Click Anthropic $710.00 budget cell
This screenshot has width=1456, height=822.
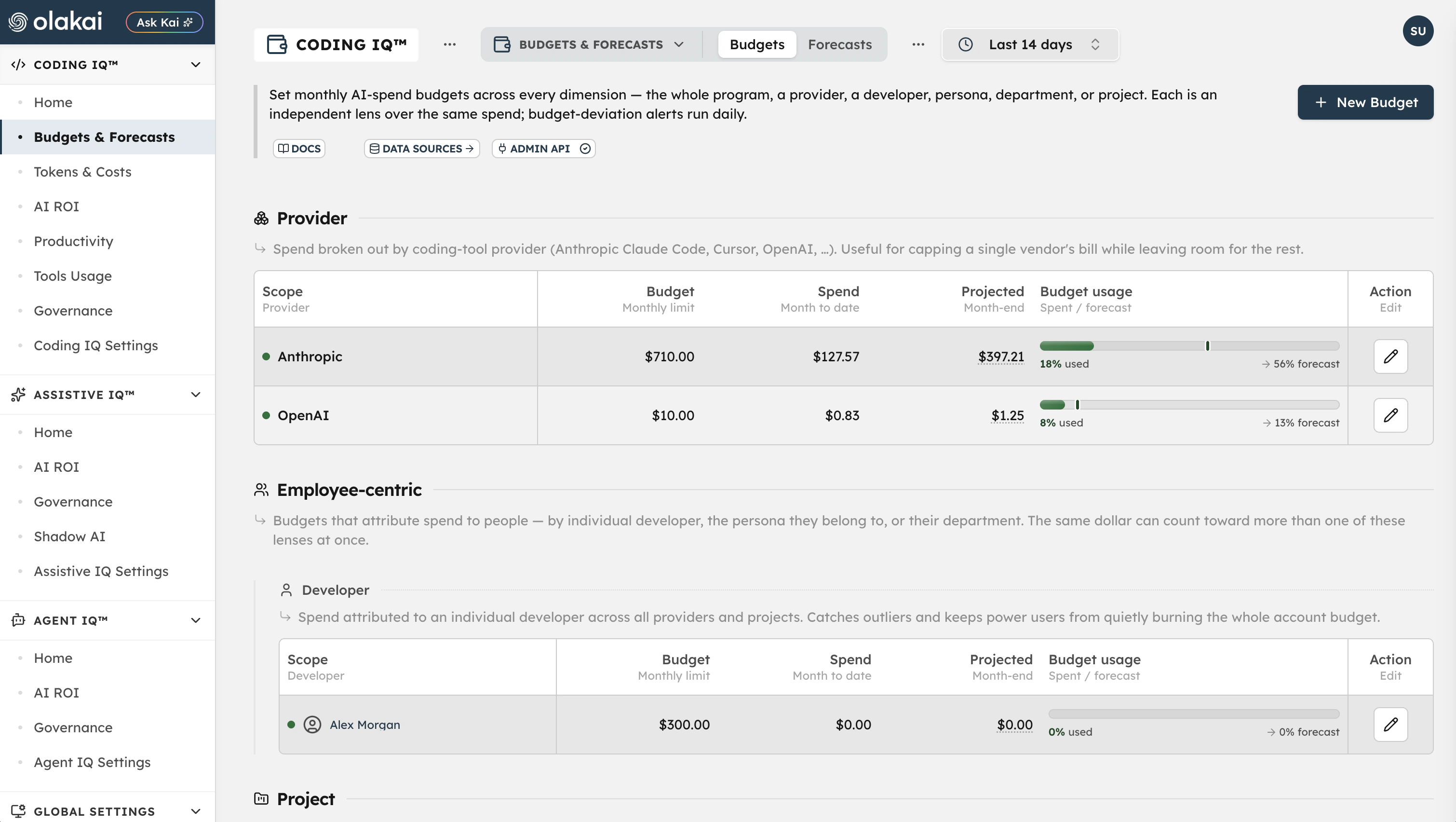(669, 356)
